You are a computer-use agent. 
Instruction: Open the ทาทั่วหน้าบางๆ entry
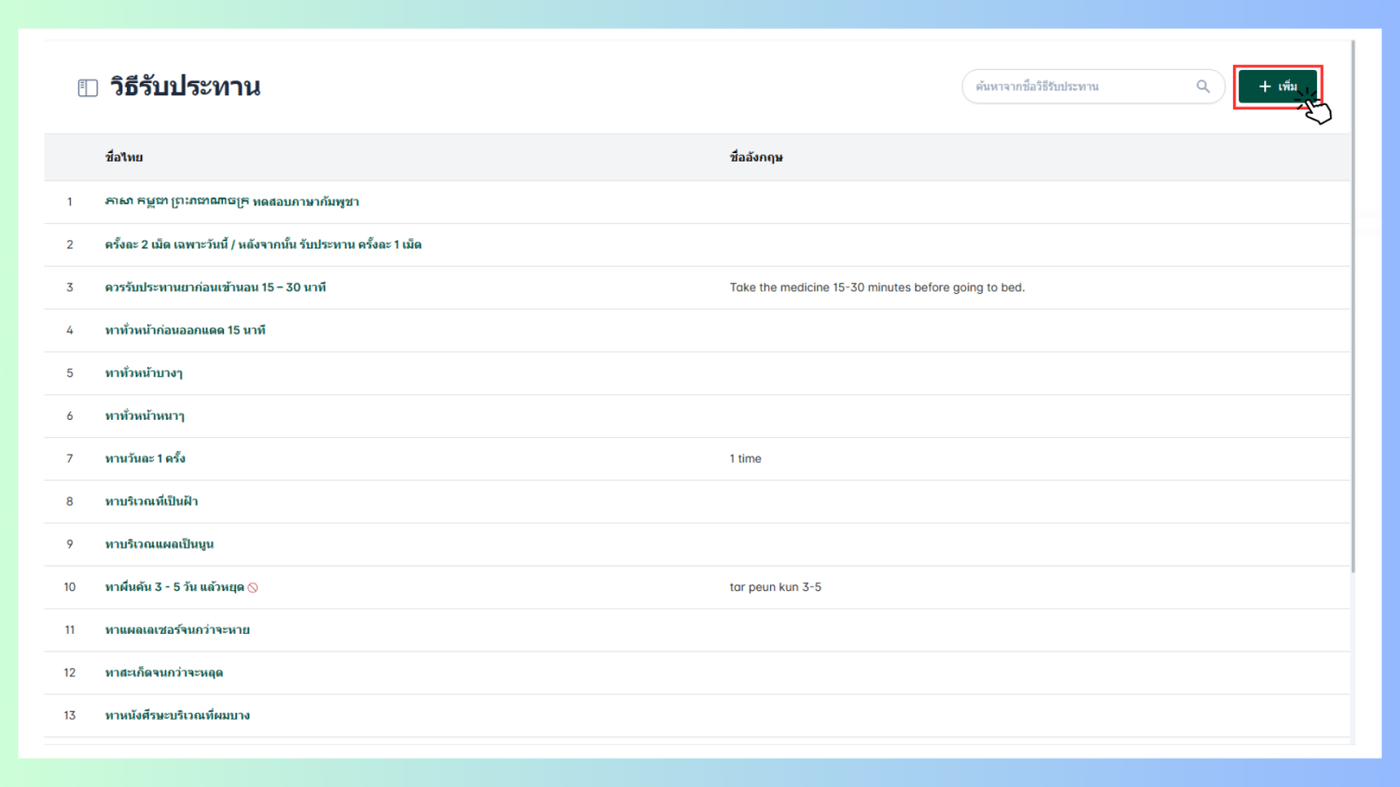click(x=144, y=374)
